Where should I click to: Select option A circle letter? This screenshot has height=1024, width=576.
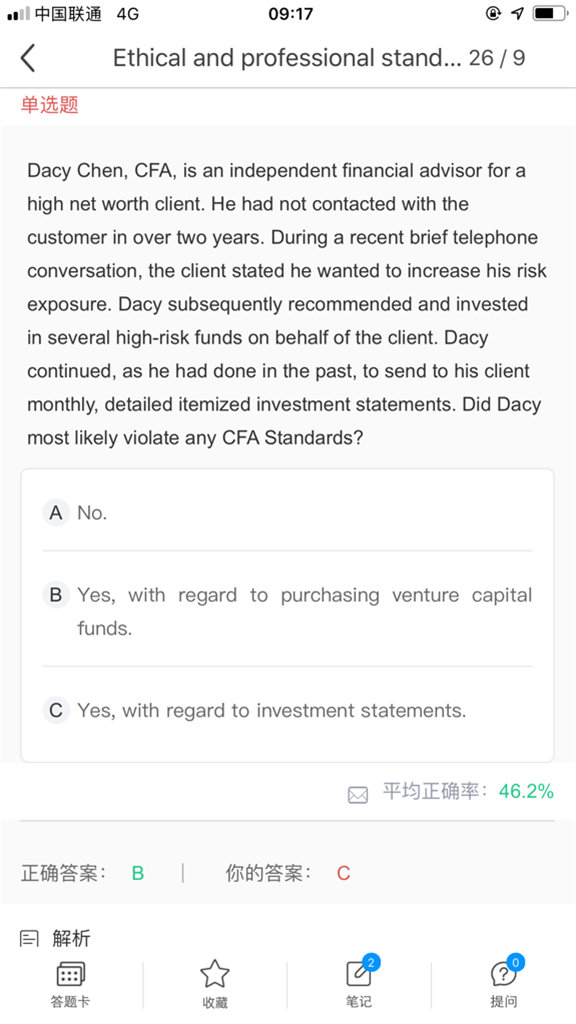click(x=56, y=513)
